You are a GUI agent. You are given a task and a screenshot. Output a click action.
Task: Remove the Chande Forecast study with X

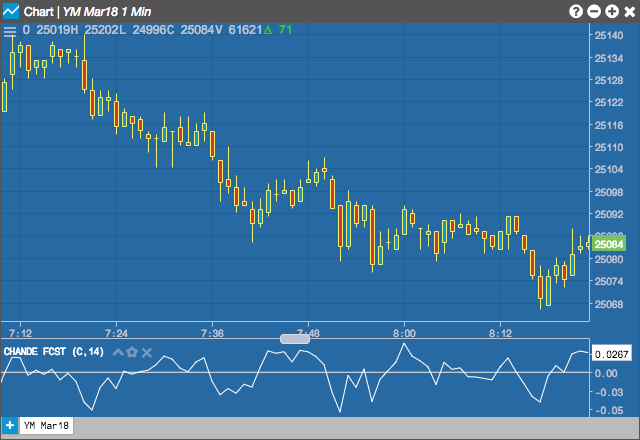pos(147,352)
